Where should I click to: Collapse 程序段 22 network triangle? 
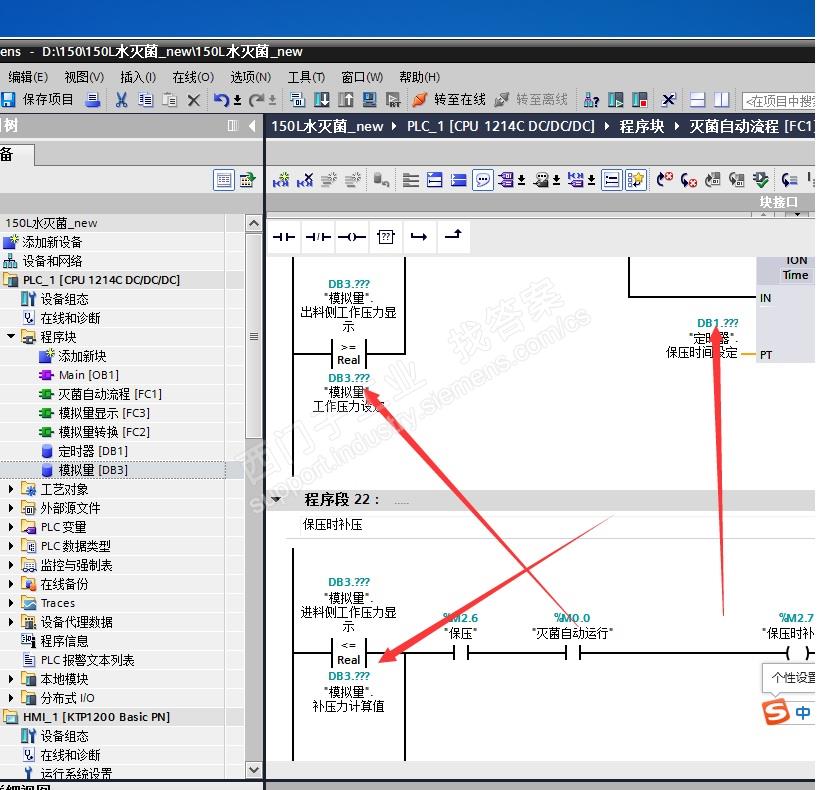(277, 499)
